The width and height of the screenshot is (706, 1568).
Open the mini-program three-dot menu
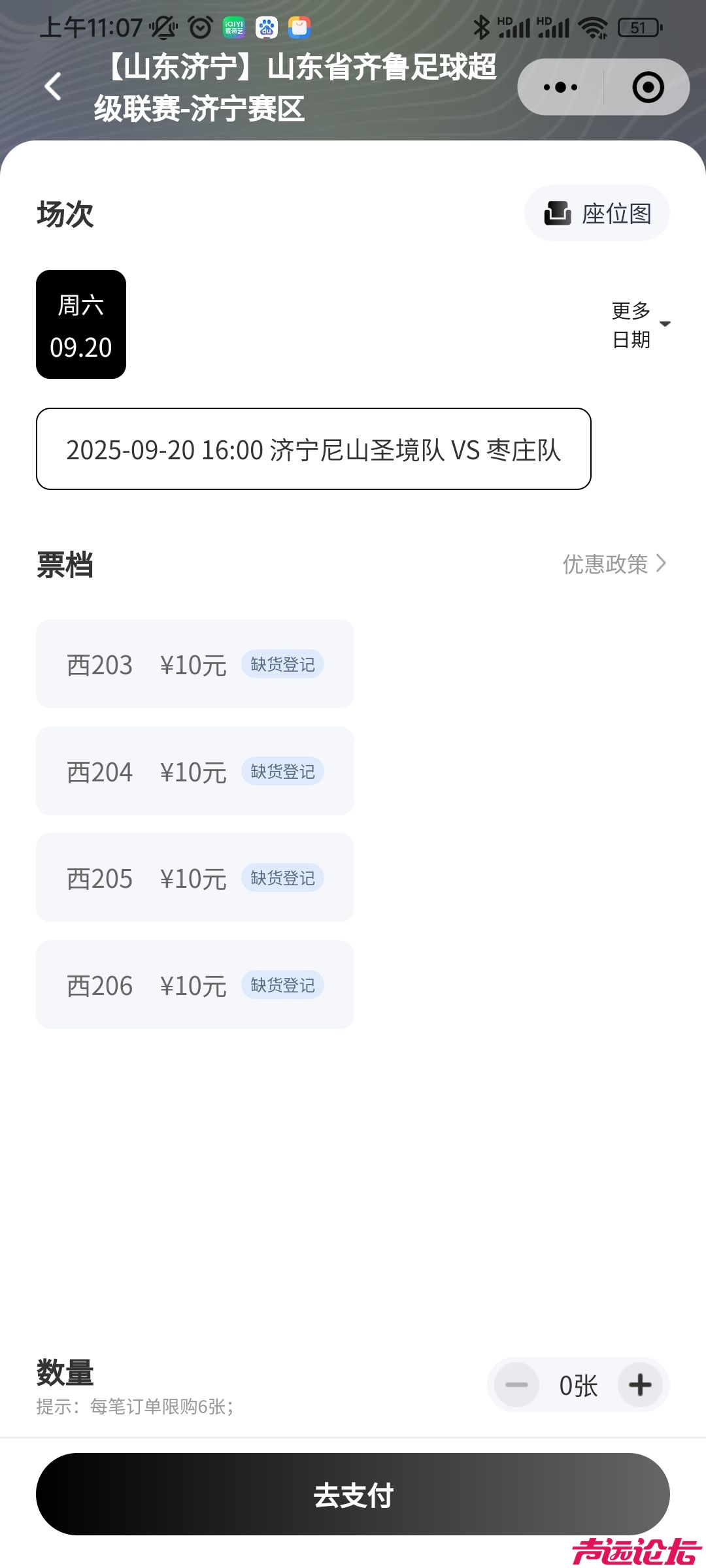[x=560, y=87]
